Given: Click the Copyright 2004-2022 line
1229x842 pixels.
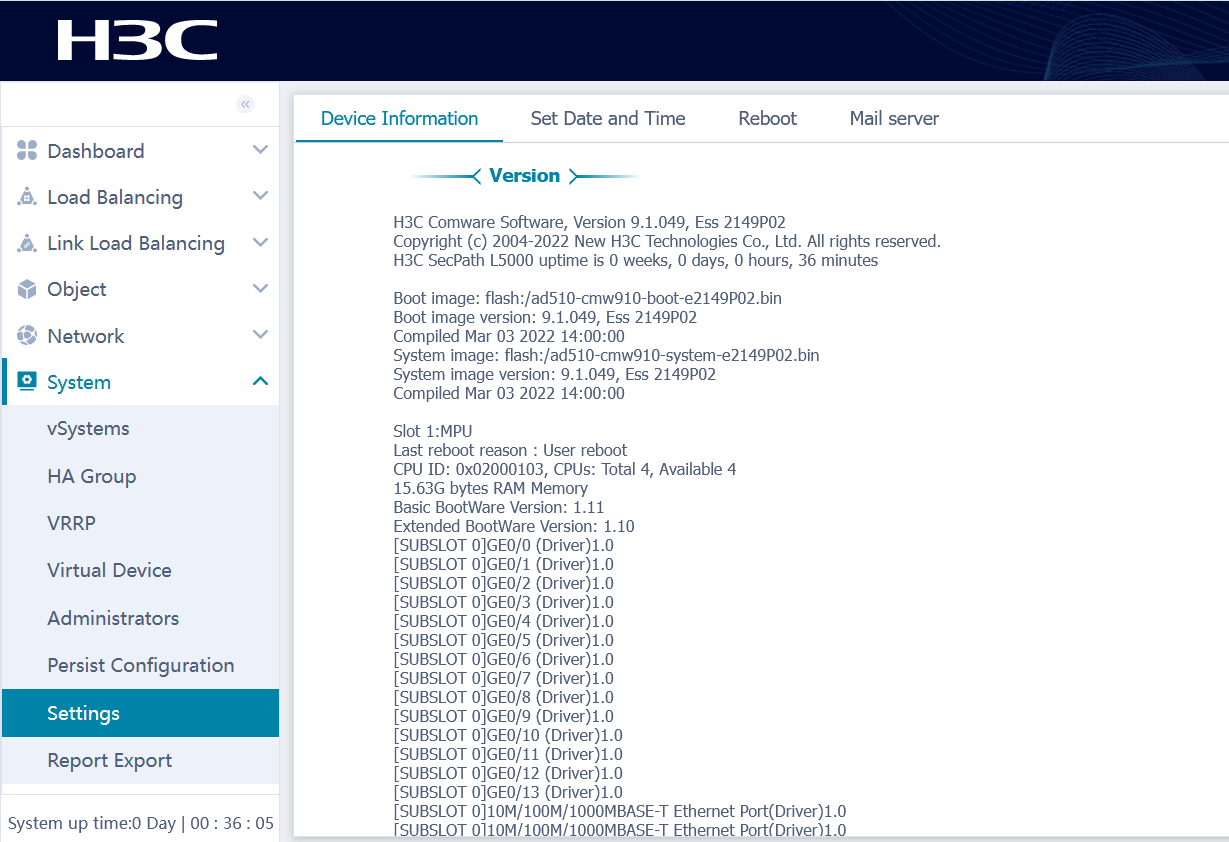Looking at the screenshot, I should pos(667,241).
